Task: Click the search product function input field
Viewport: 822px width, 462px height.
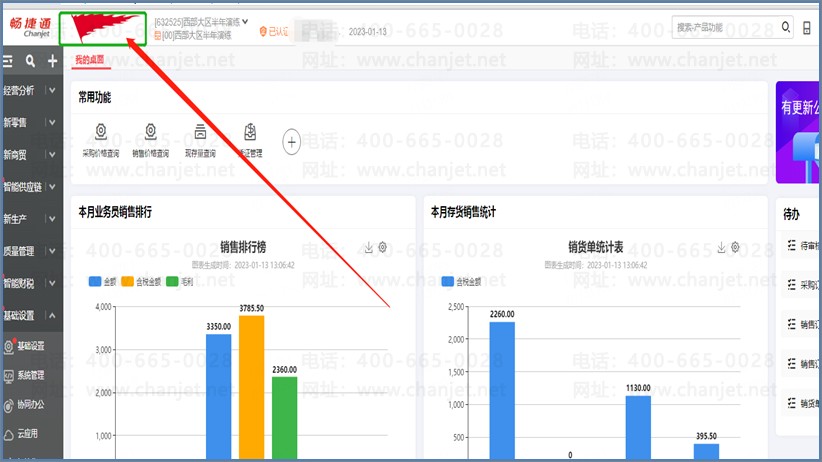Action: pos(726,27)
